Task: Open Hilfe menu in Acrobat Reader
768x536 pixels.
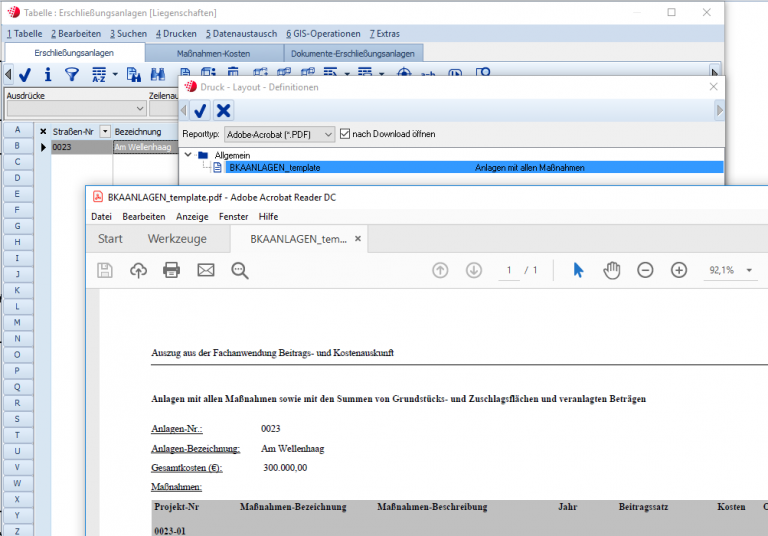Action: [x=268, y=217]
